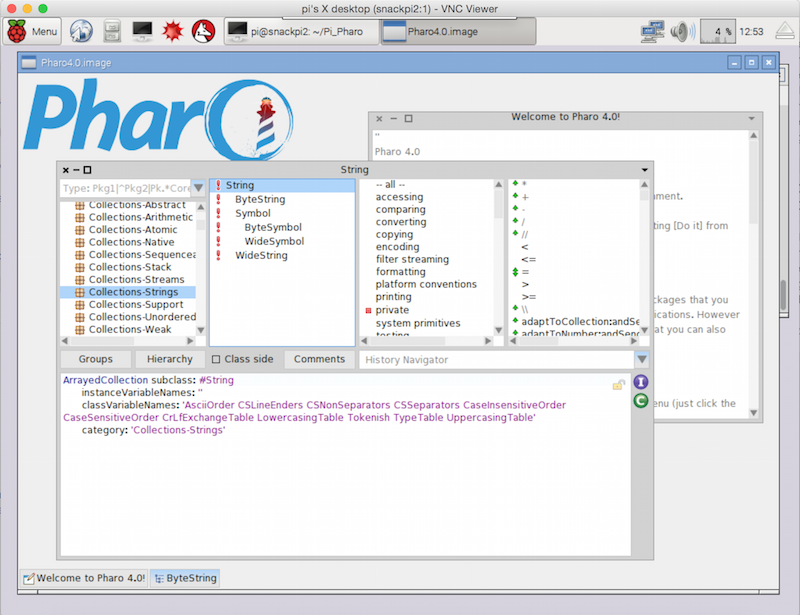Click the green arrow icon beside the + method
Screen dimensions: 800x615
tap(515, 196)
